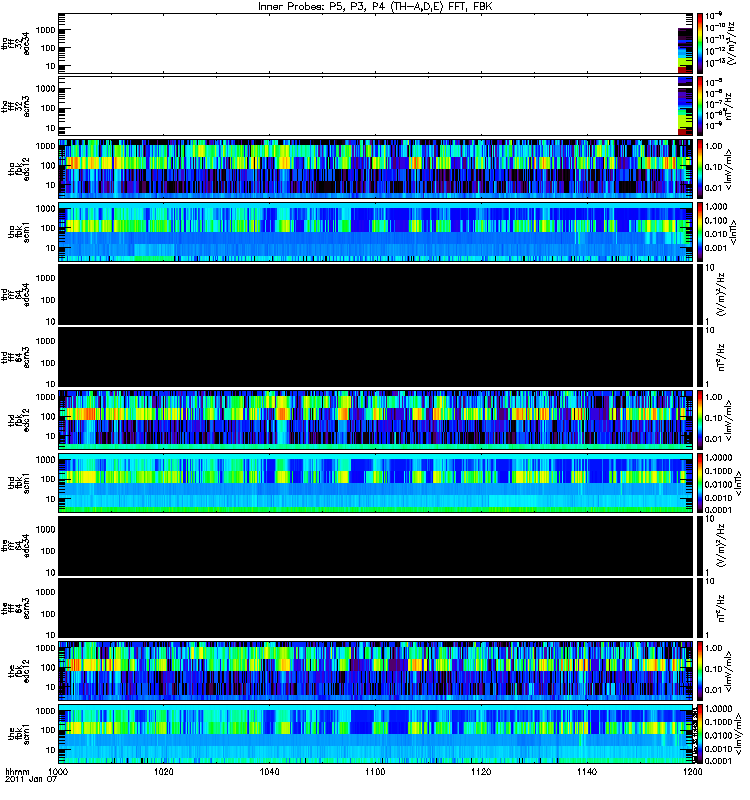Viewport: 750px width, 800px height.
Task: Click the 1120 time axis label
Action: [x=481, y=772]
